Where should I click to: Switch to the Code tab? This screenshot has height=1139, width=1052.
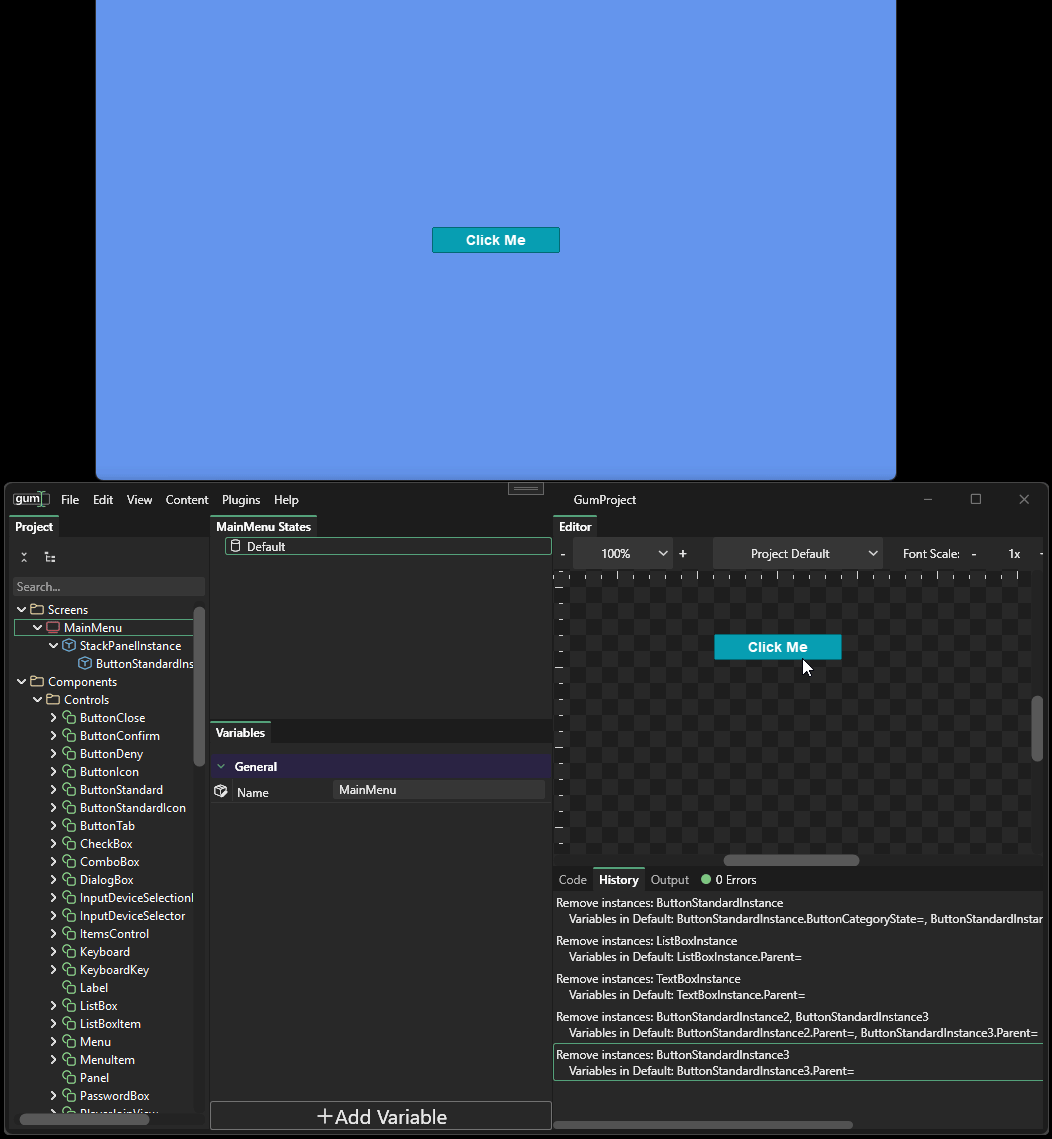(x=572, y=880)
